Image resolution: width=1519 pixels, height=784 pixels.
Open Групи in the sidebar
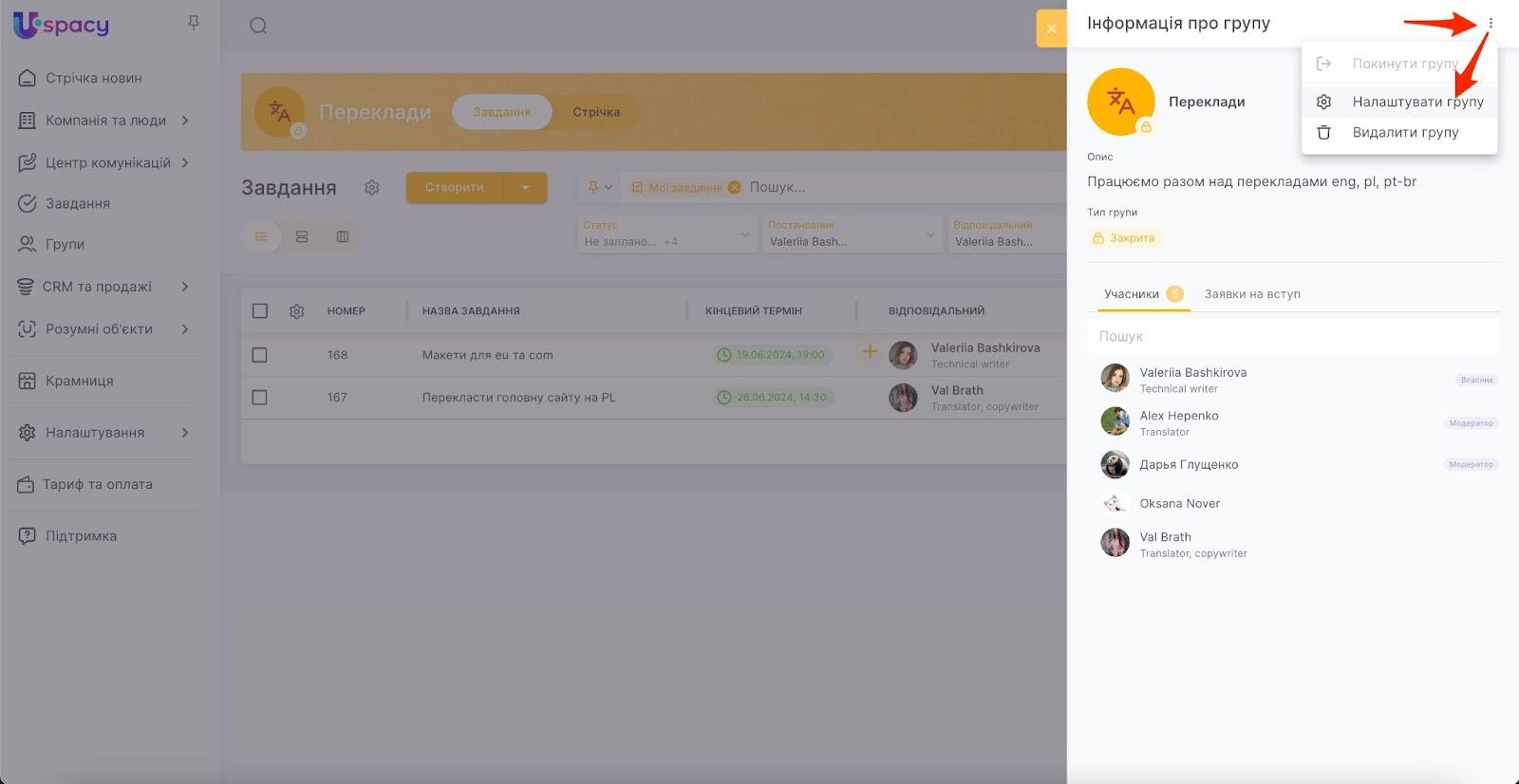coord(65,244)
